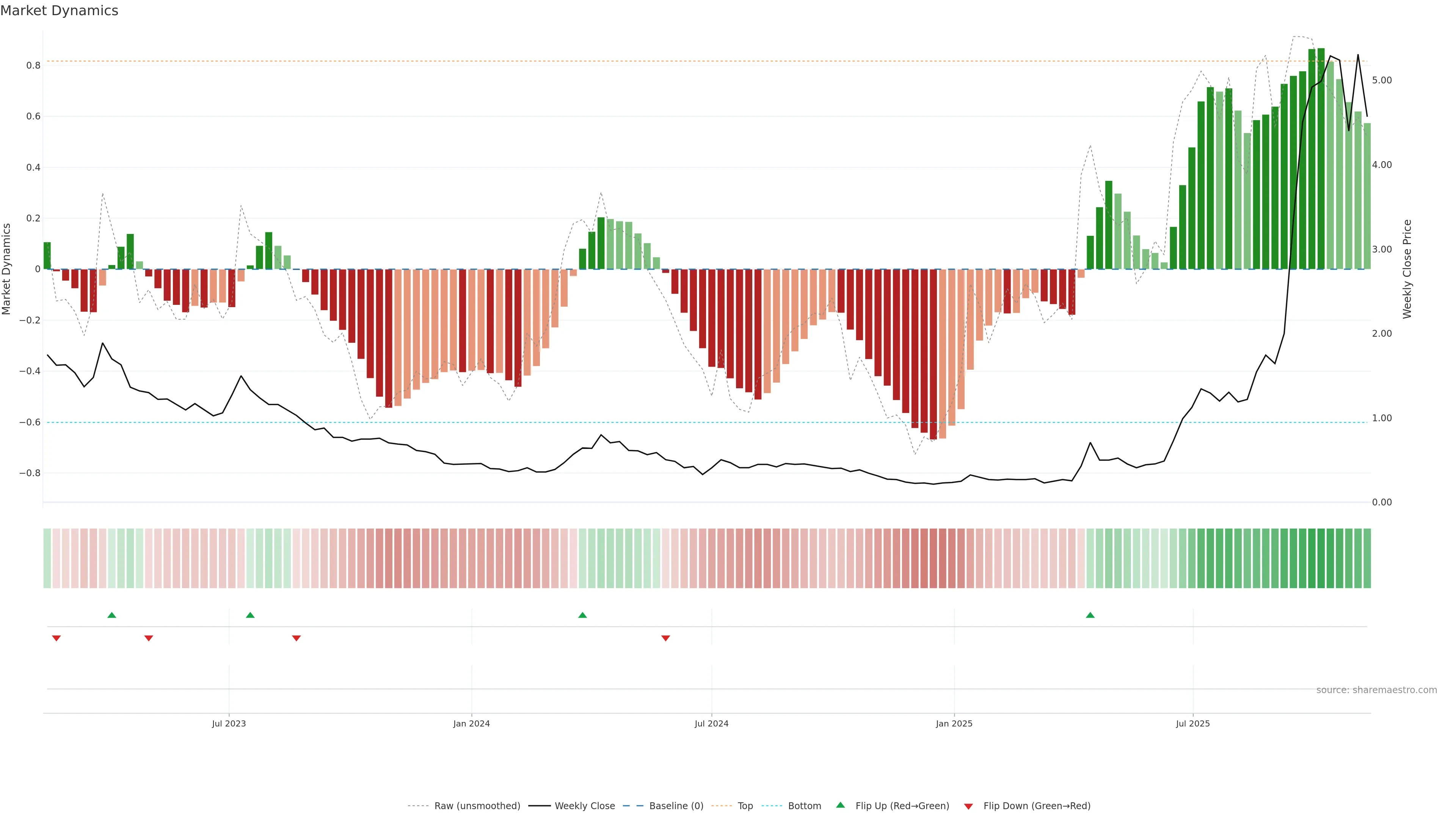
Task: Click the flip-down marker before Jul 2024
Action: 666,638
